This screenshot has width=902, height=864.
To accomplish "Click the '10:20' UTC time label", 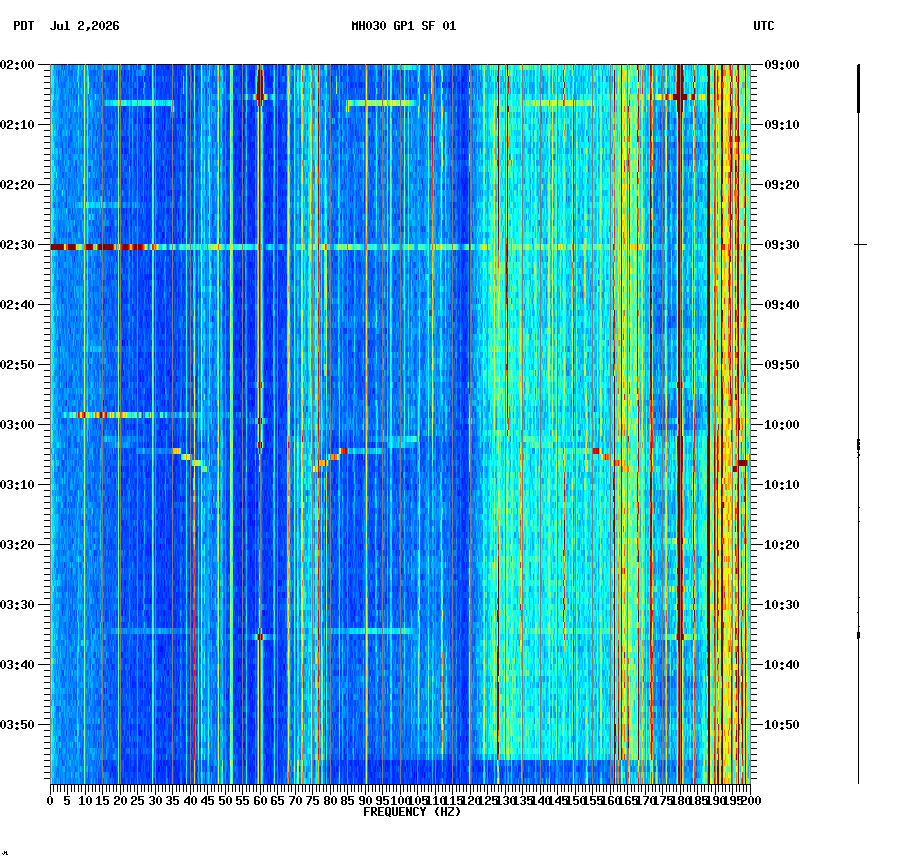I will coord(782,544).
